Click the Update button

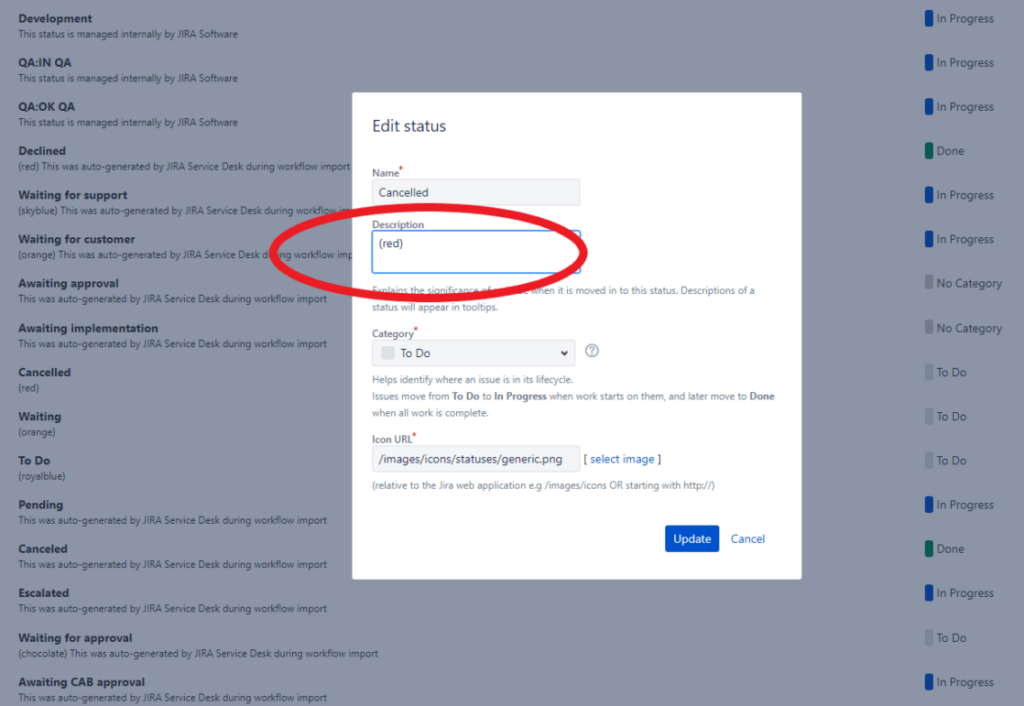pos(691,538)
